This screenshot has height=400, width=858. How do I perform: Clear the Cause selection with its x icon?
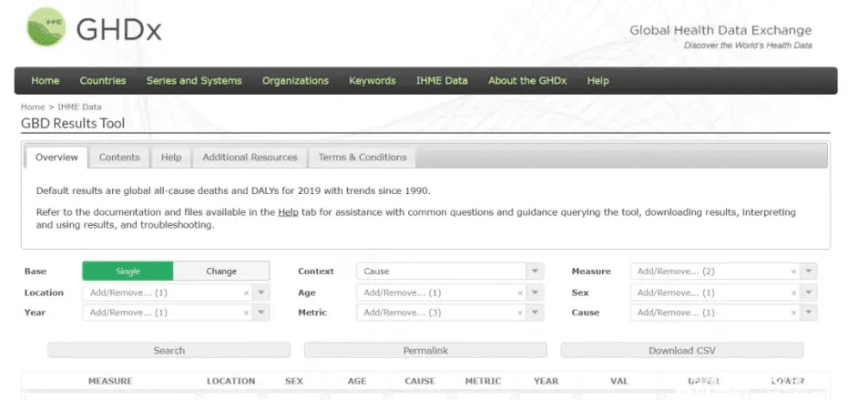(794, 313)
